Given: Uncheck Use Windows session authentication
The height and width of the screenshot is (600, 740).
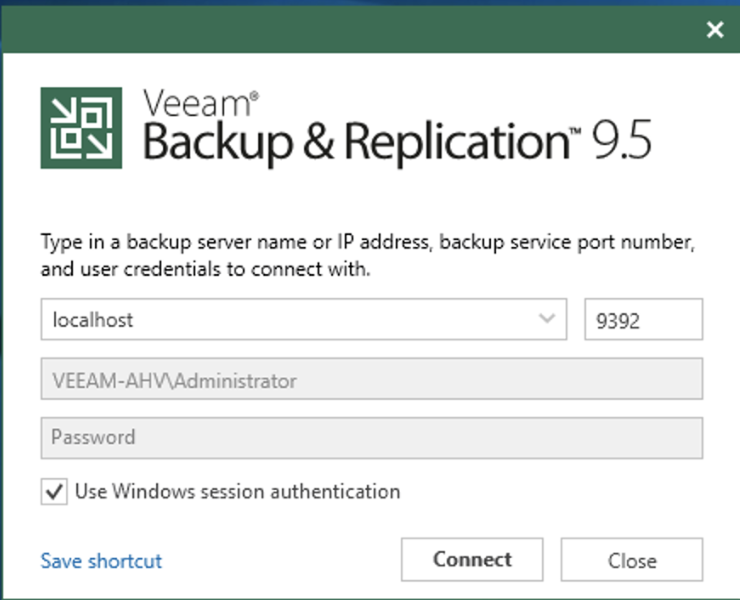Looking at the screenshot, I should pos(54,491).
